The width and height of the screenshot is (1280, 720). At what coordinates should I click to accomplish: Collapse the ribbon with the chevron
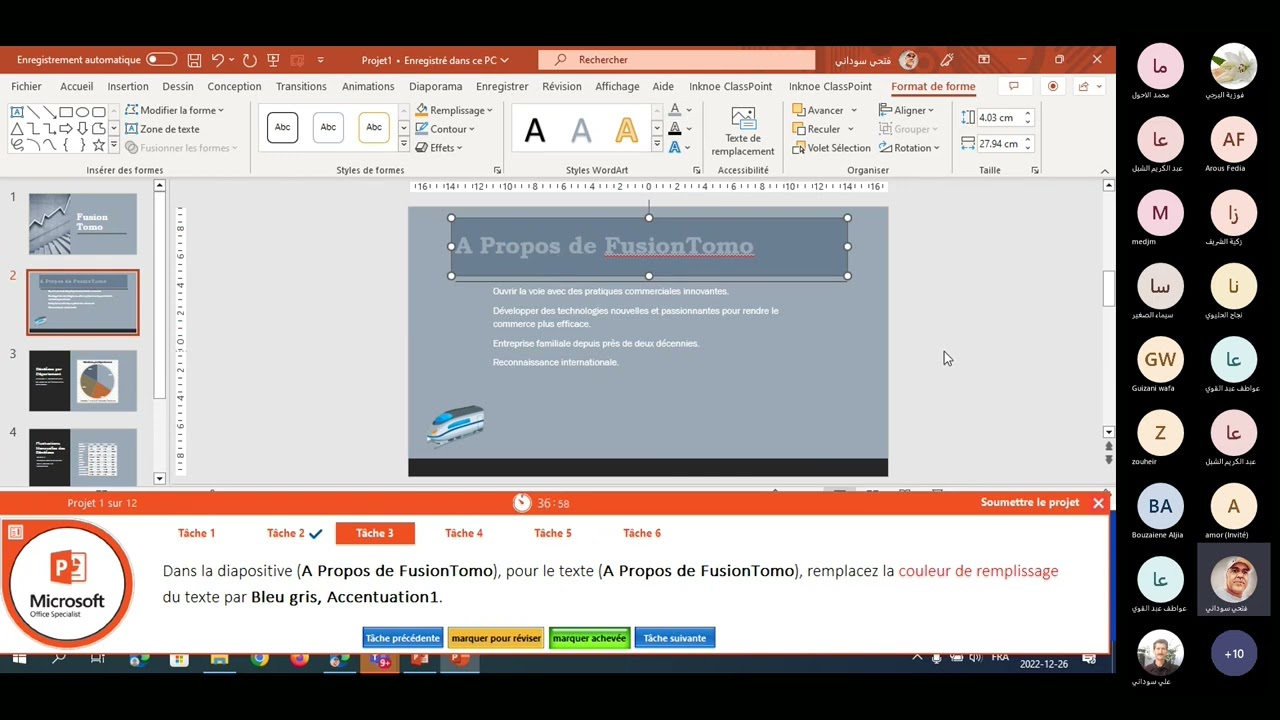(1105, 171)
